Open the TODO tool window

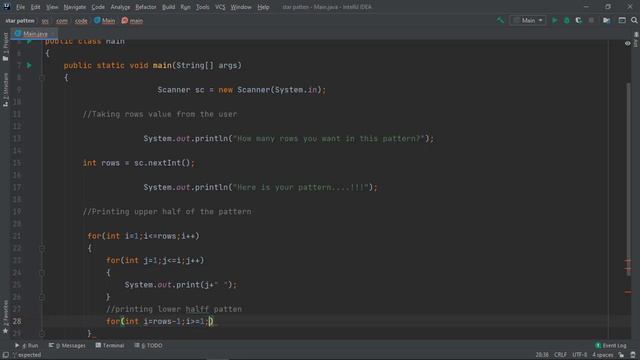(x=149, y=346)
